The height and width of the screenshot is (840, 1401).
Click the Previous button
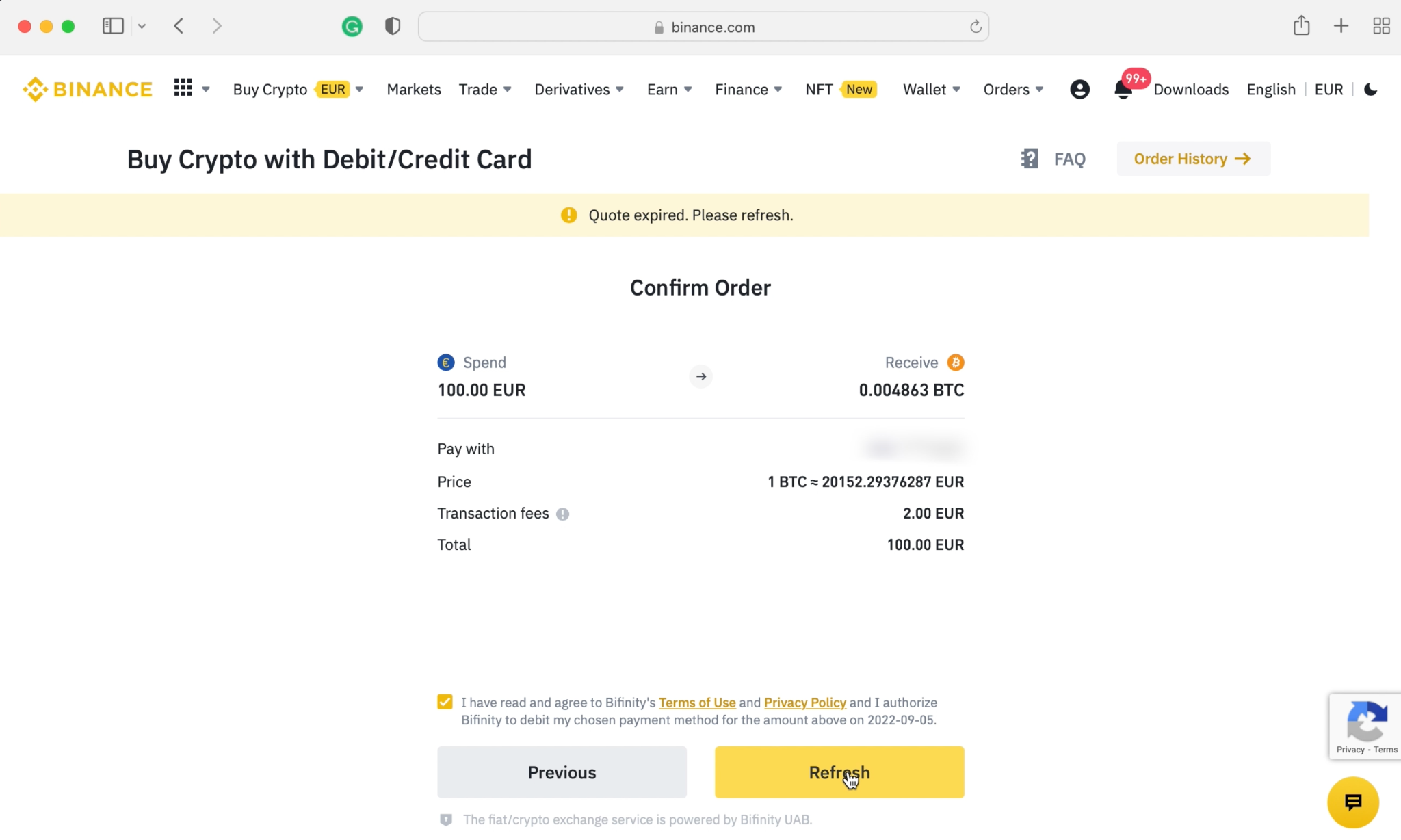[562, 772]
